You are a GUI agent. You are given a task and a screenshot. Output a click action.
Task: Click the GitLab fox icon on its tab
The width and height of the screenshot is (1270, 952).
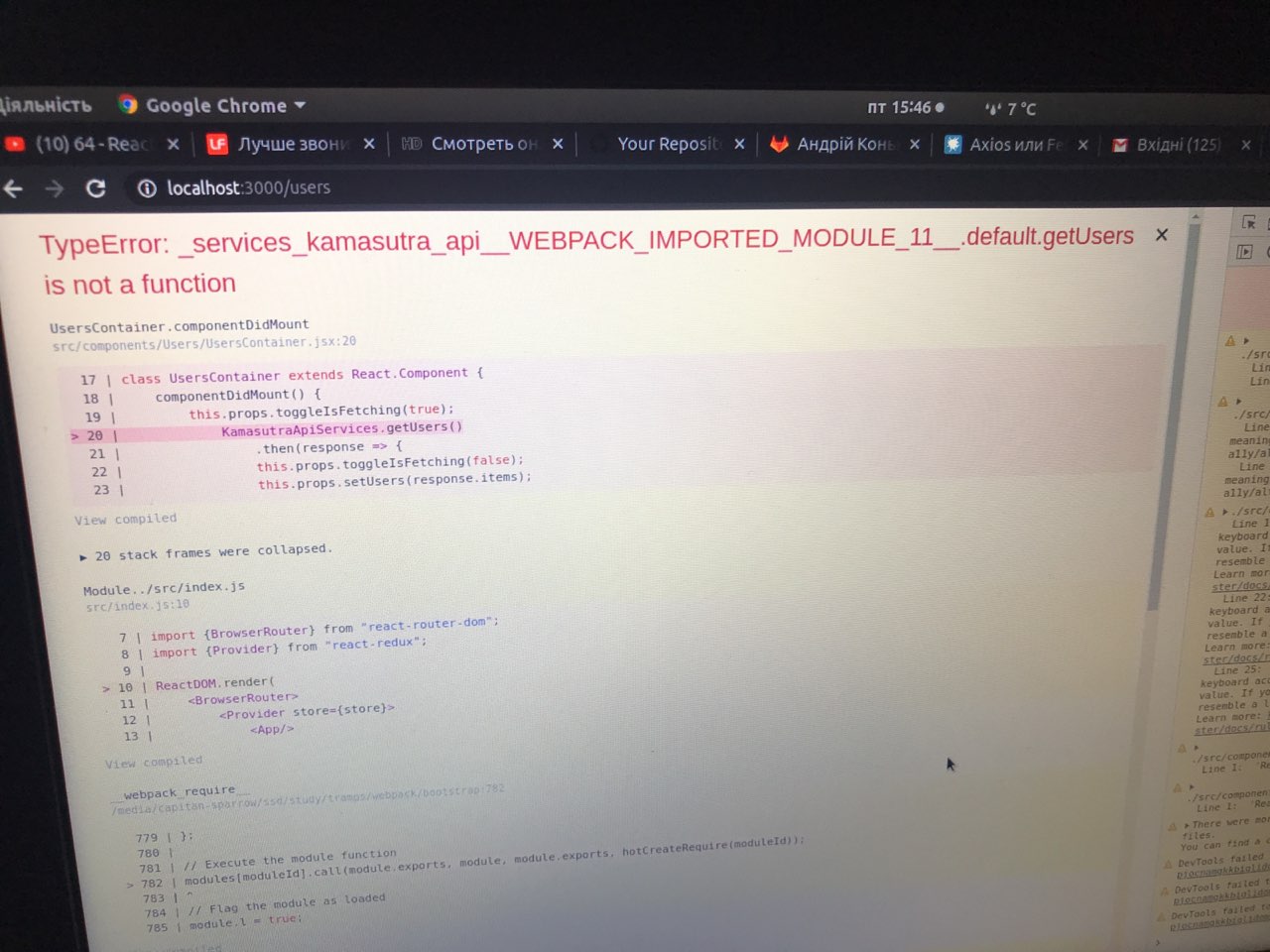click(x=780, y=144)
